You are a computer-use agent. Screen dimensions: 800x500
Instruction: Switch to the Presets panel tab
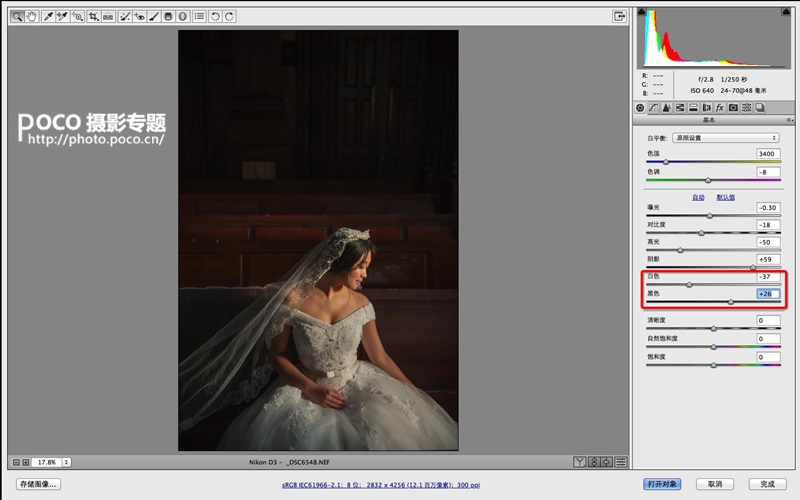(746, 108)
